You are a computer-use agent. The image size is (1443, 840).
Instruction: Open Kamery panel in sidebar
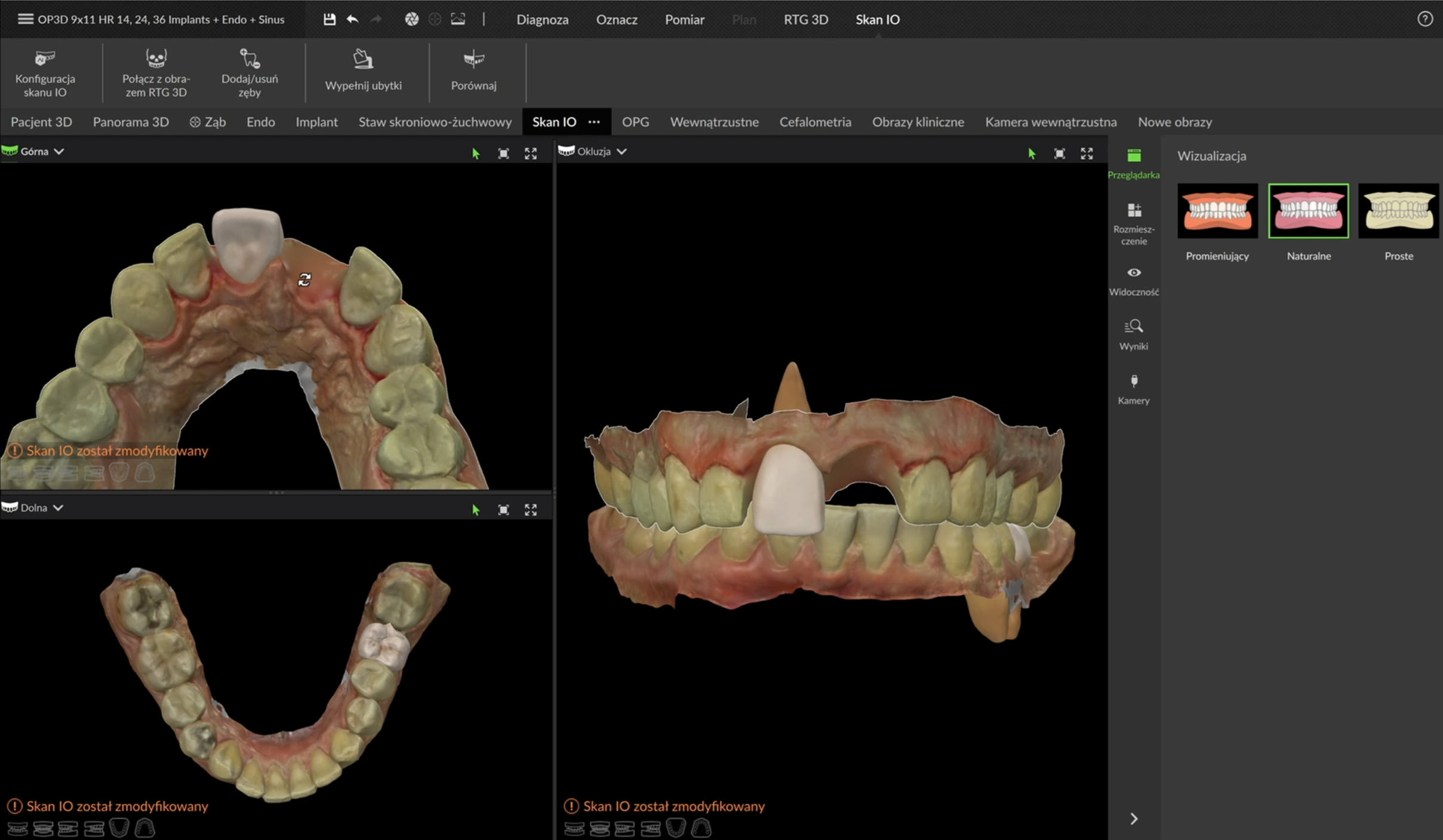(1133, 389)
